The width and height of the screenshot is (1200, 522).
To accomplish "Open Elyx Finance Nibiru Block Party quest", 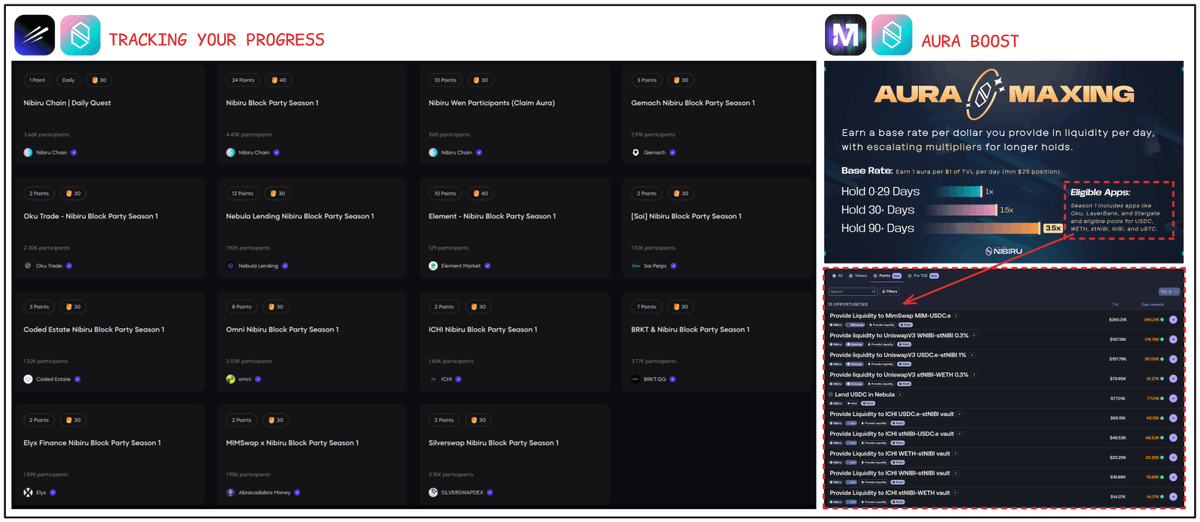I will (108, 454).
